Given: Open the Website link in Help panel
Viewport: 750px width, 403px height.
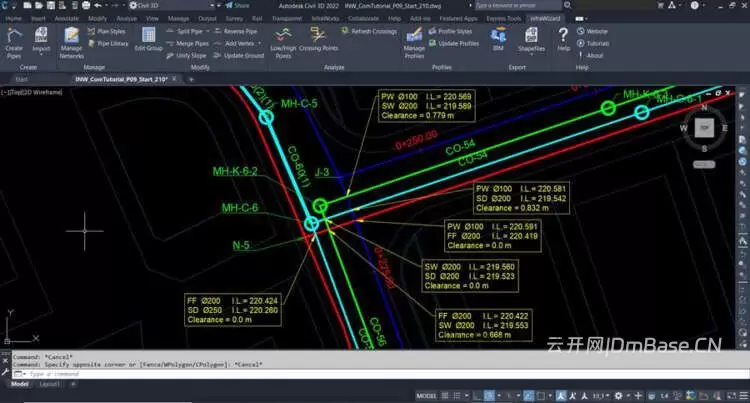Looking at the screenshot, I should [x=592, y=31].
